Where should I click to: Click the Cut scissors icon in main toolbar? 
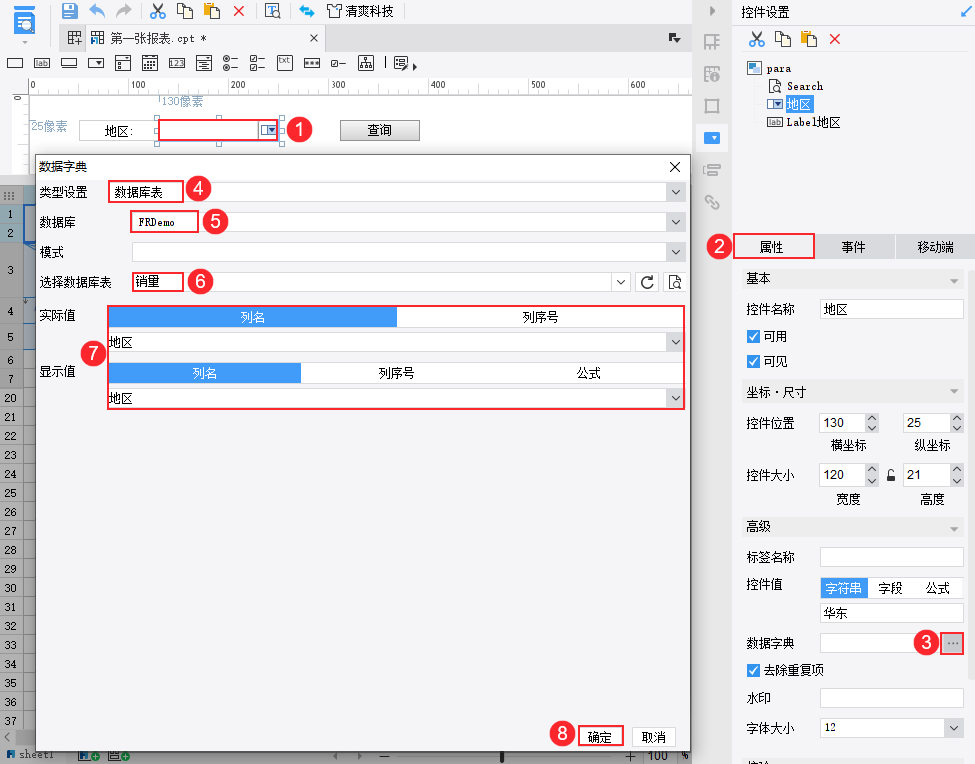coord(158,11)
